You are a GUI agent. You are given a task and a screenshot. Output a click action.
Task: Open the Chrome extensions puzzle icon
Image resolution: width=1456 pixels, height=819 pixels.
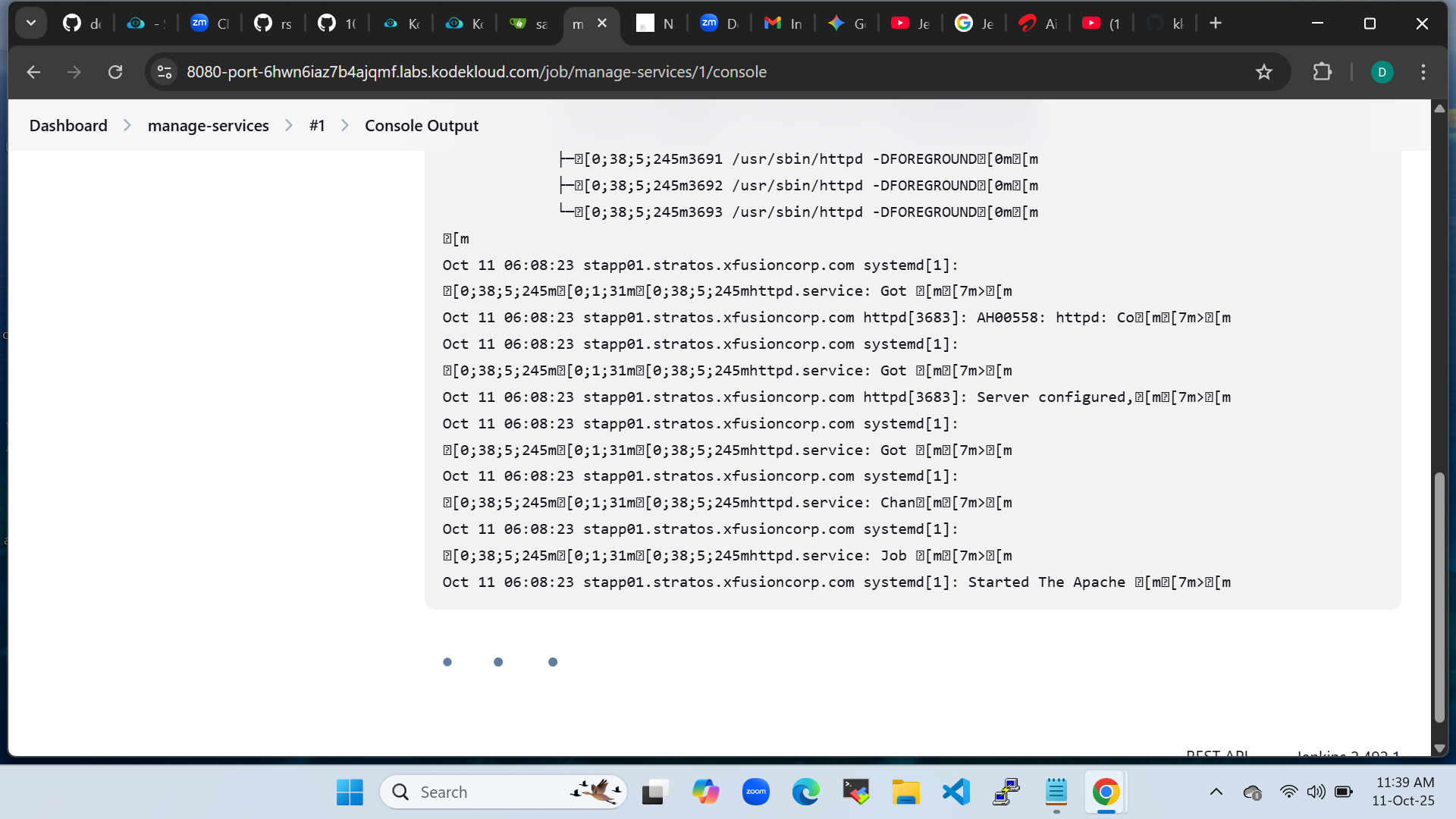pos(1322,72)
